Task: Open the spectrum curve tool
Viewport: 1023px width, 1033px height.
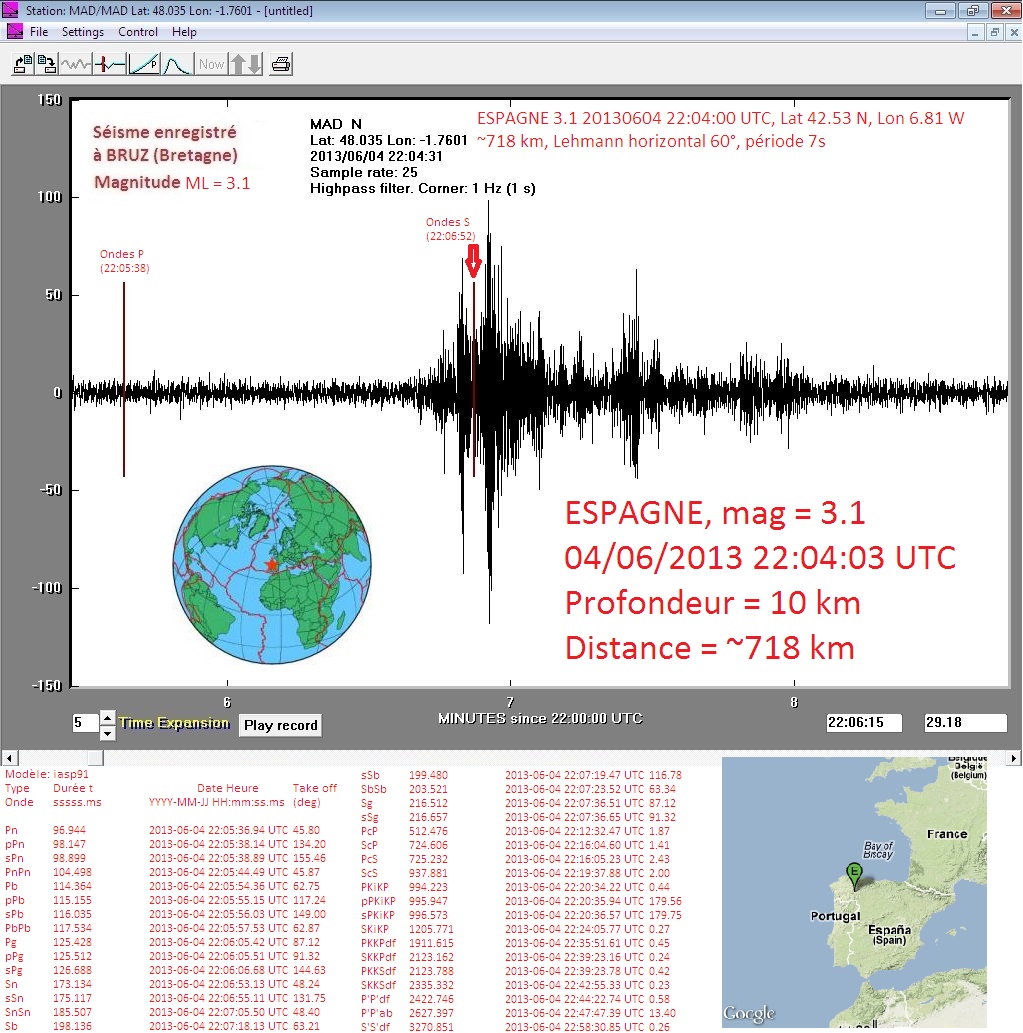Action: (x=177, y=65)
